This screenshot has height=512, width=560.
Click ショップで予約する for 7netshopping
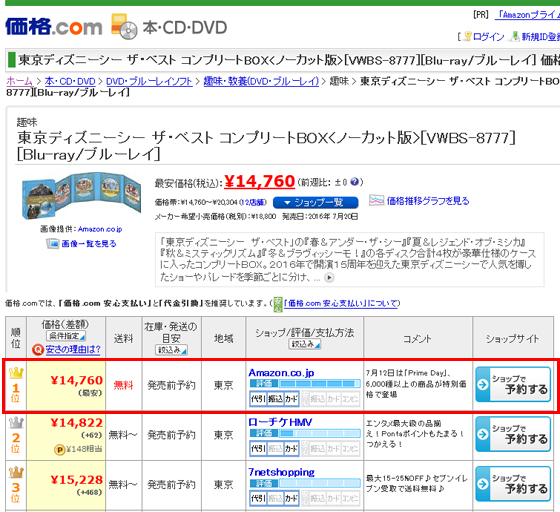coord(513,483)
